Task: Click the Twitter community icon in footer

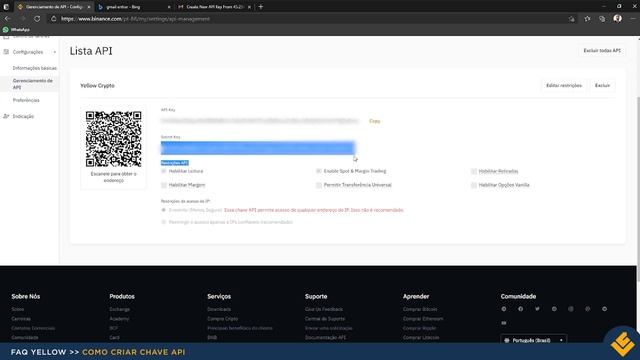Action: coord(537,309)
